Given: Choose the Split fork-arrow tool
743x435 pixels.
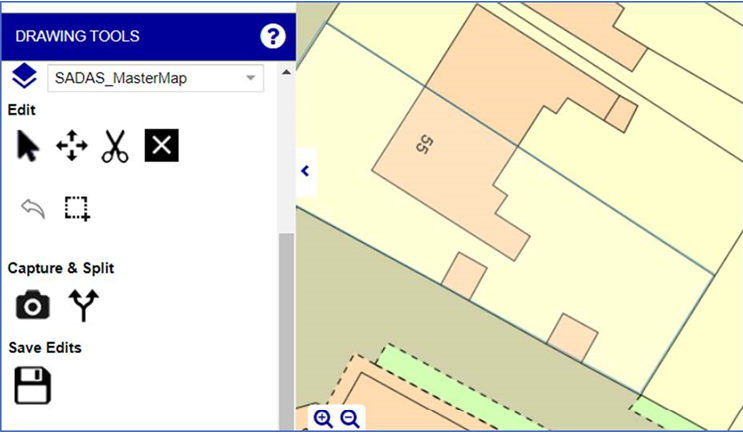Looking at the screenshot, I should 83,305.
